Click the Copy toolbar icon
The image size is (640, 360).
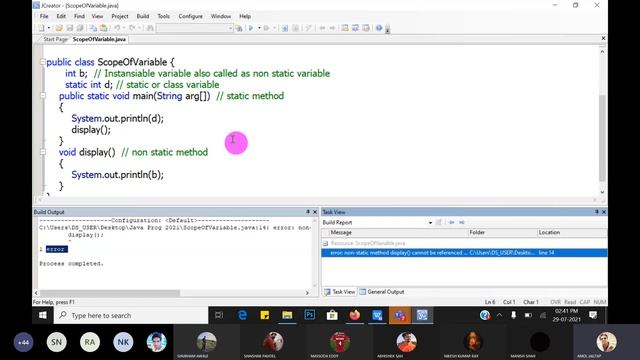[x=93, y=28]
